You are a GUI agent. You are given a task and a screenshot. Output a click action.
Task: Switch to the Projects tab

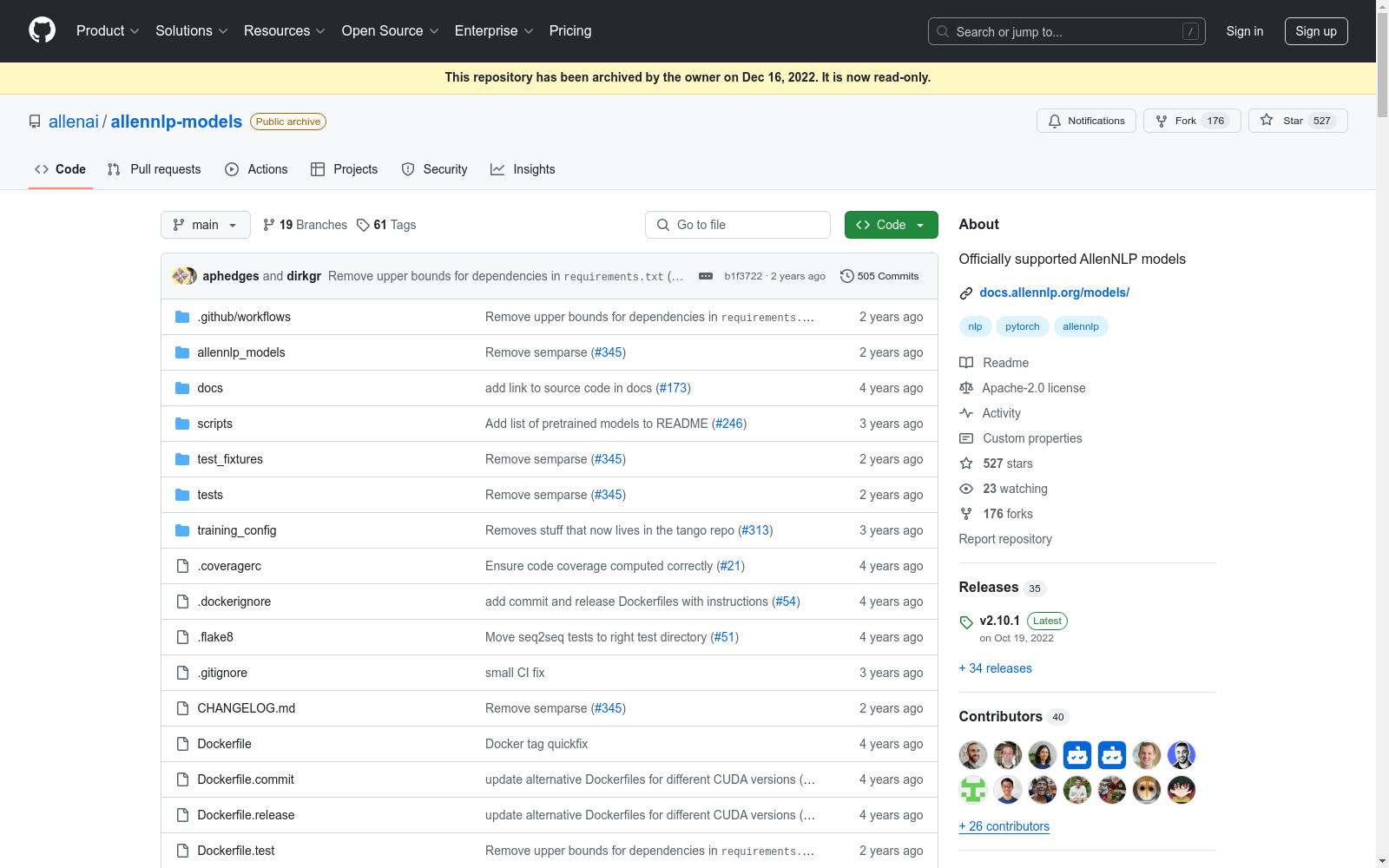345,169
